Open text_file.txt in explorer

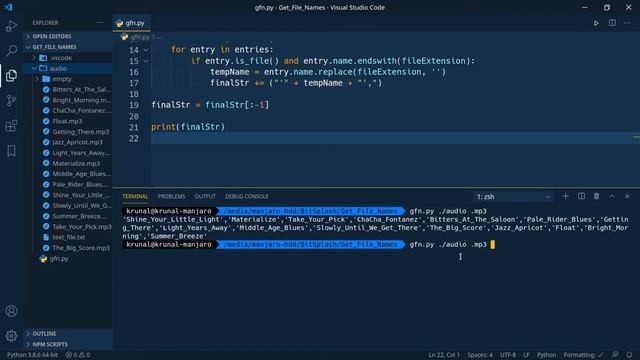pyautogui.click(x=68, y=237)
